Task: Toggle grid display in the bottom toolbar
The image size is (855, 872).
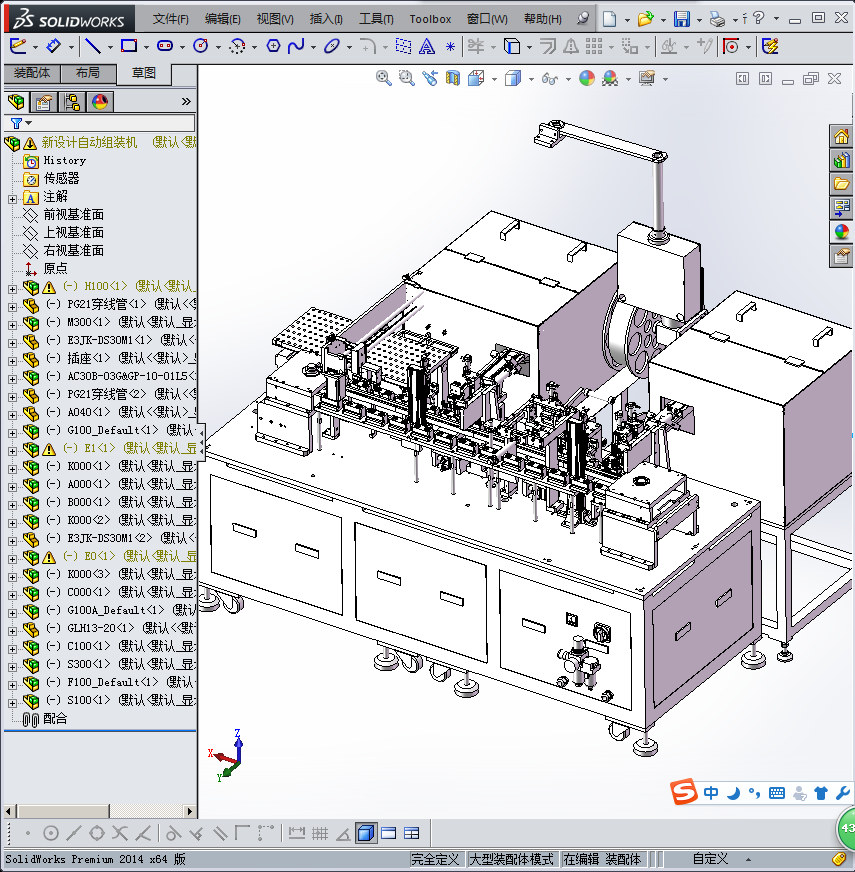Action: tap(320, 833)
